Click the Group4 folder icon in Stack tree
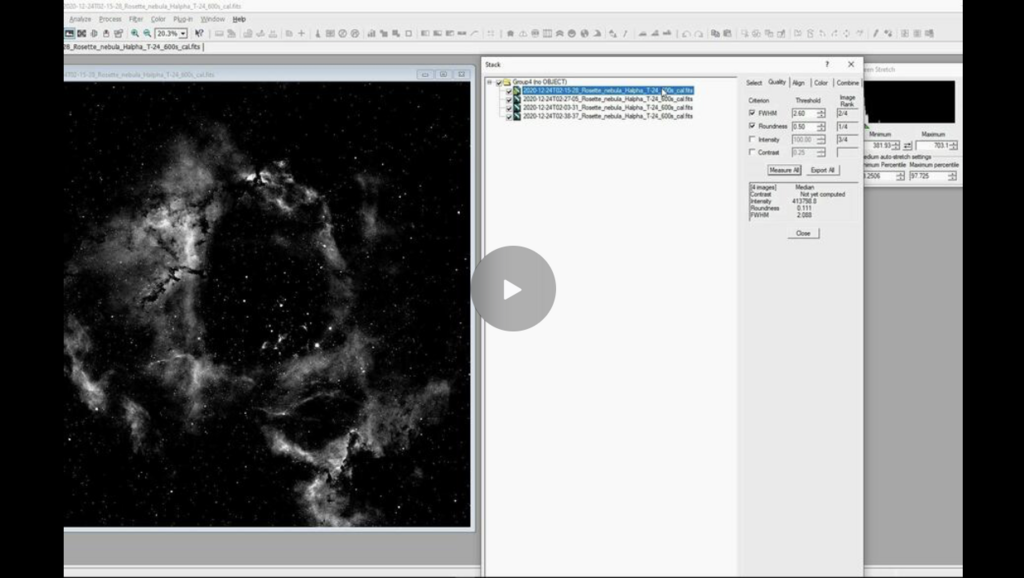The height and width of the screenshot is (578, 1024). [507, 82]
